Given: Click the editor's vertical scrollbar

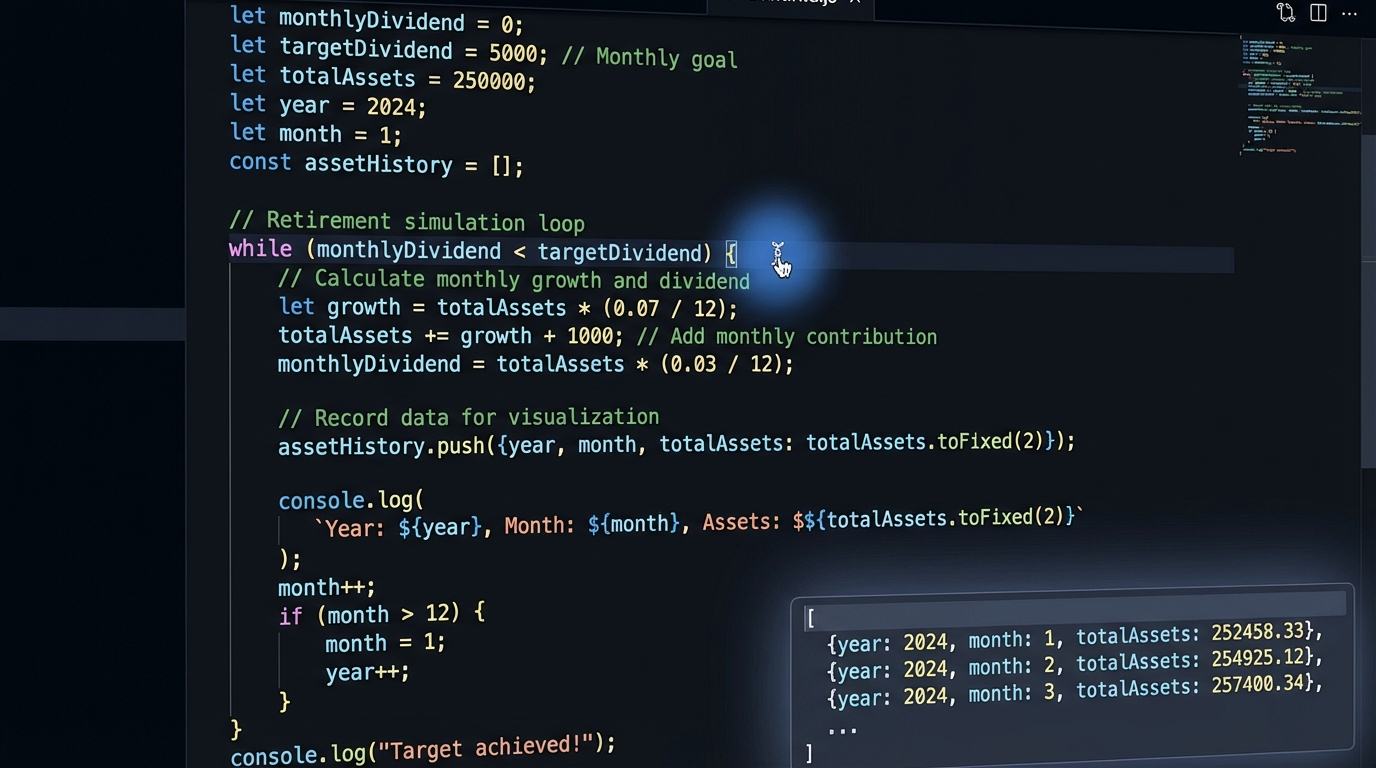Looking at the screenshot, I should (x=1368, y=300).
